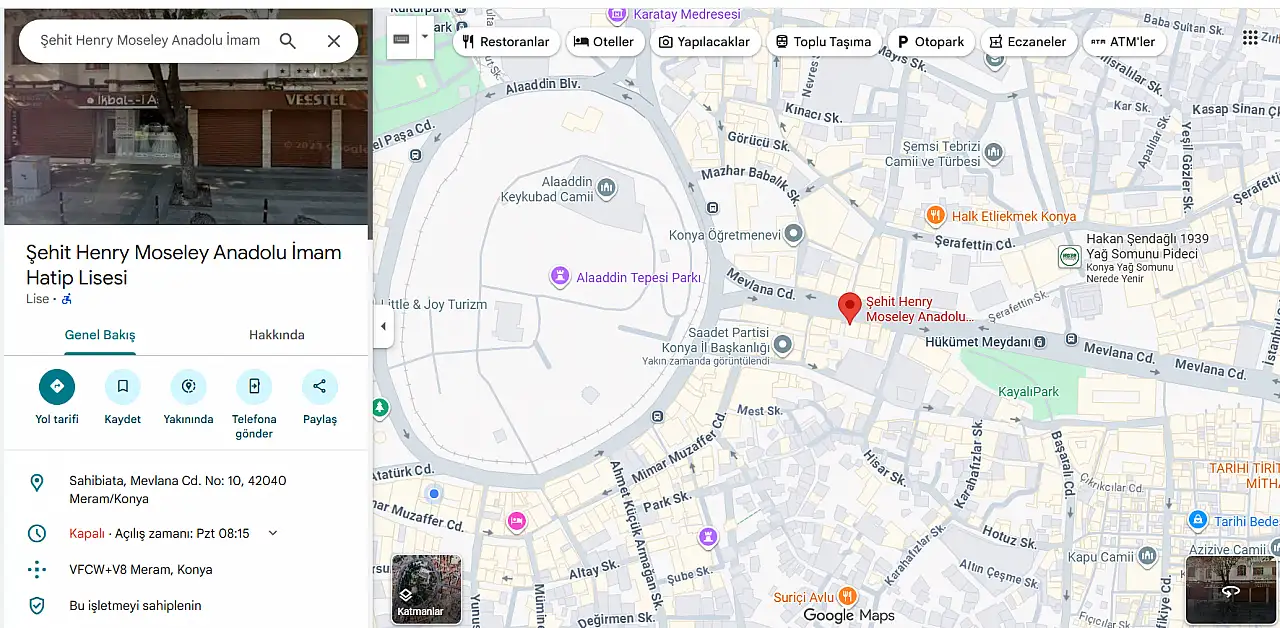Filter map by Restoranlar

(x=506, y=42)
